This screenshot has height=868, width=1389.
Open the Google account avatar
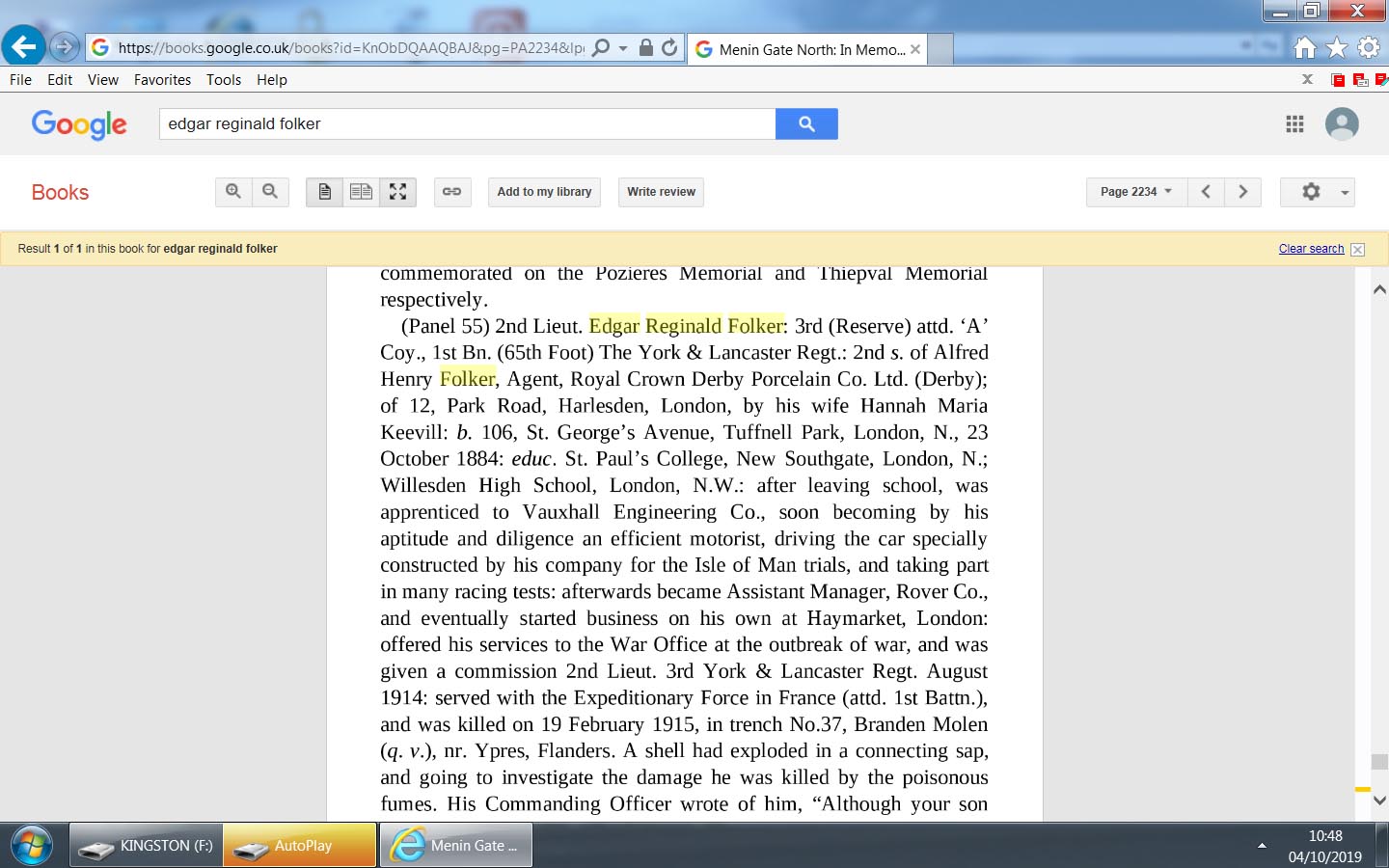click(x=1342, y=123)
